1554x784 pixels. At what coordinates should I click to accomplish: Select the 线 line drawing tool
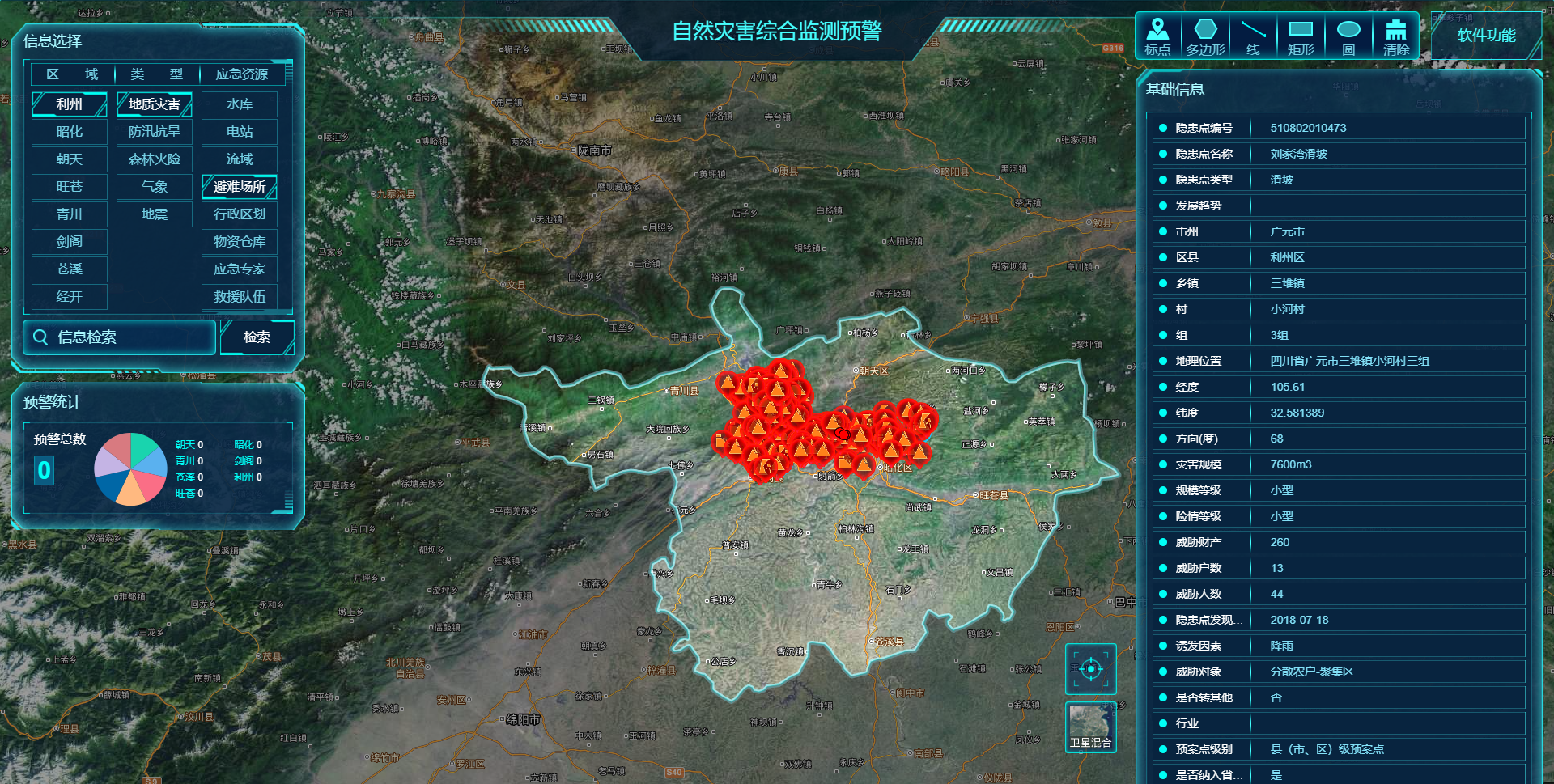pos(1253,36)
